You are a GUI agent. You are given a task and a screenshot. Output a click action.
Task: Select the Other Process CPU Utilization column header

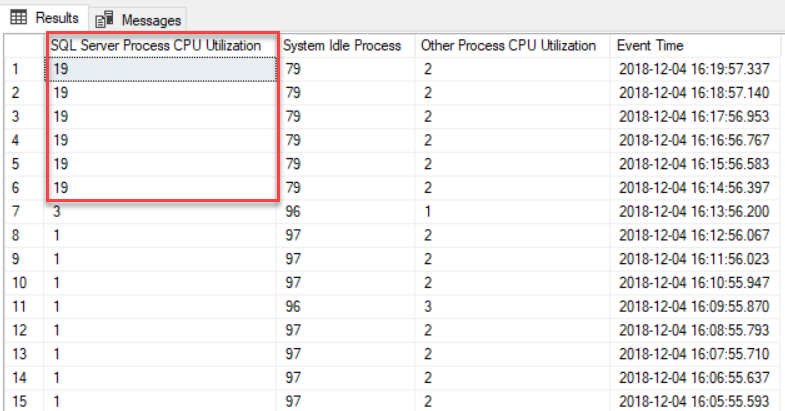[x=510, y=45]
